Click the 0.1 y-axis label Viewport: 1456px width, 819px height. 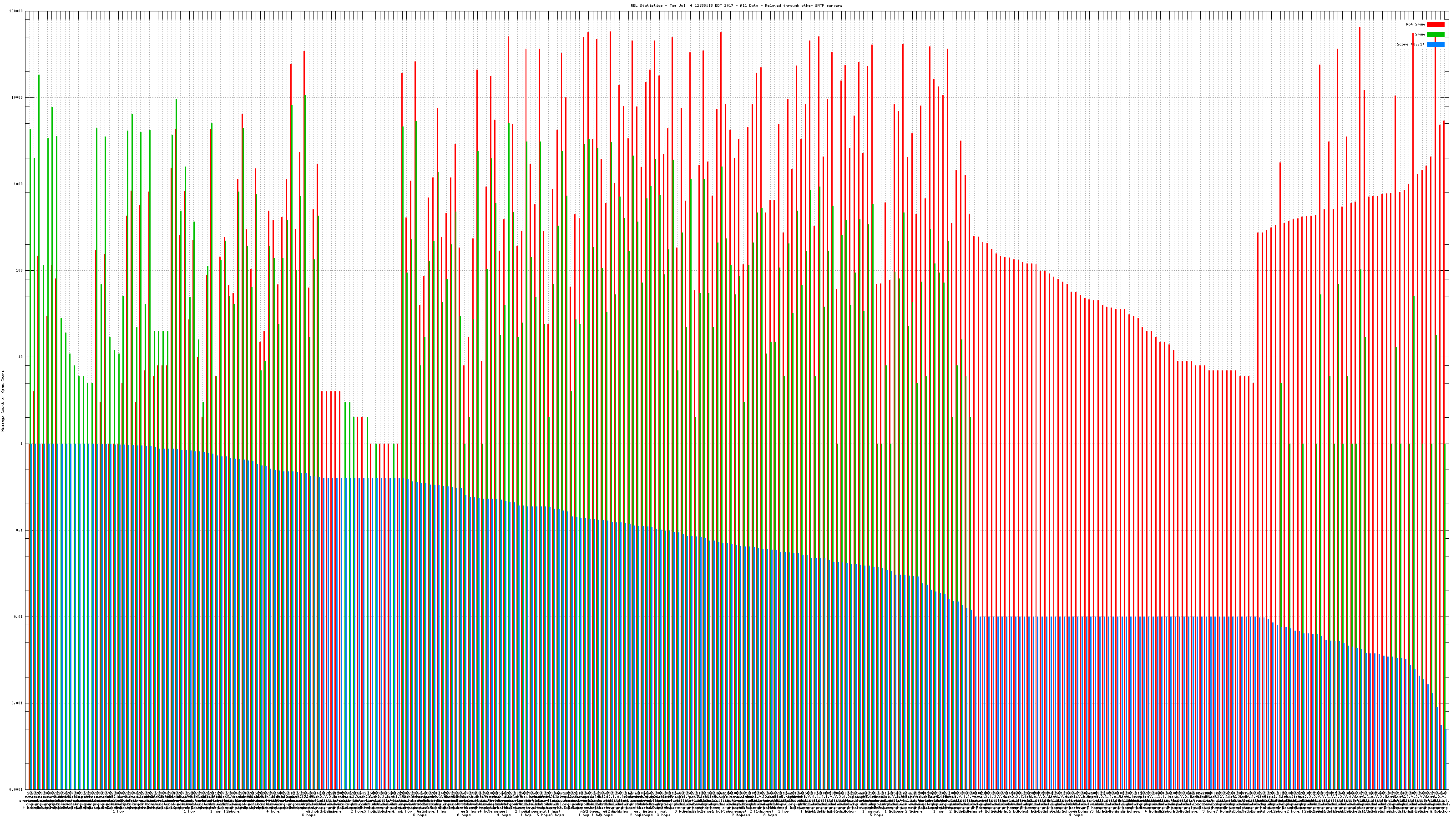(20, 530)
